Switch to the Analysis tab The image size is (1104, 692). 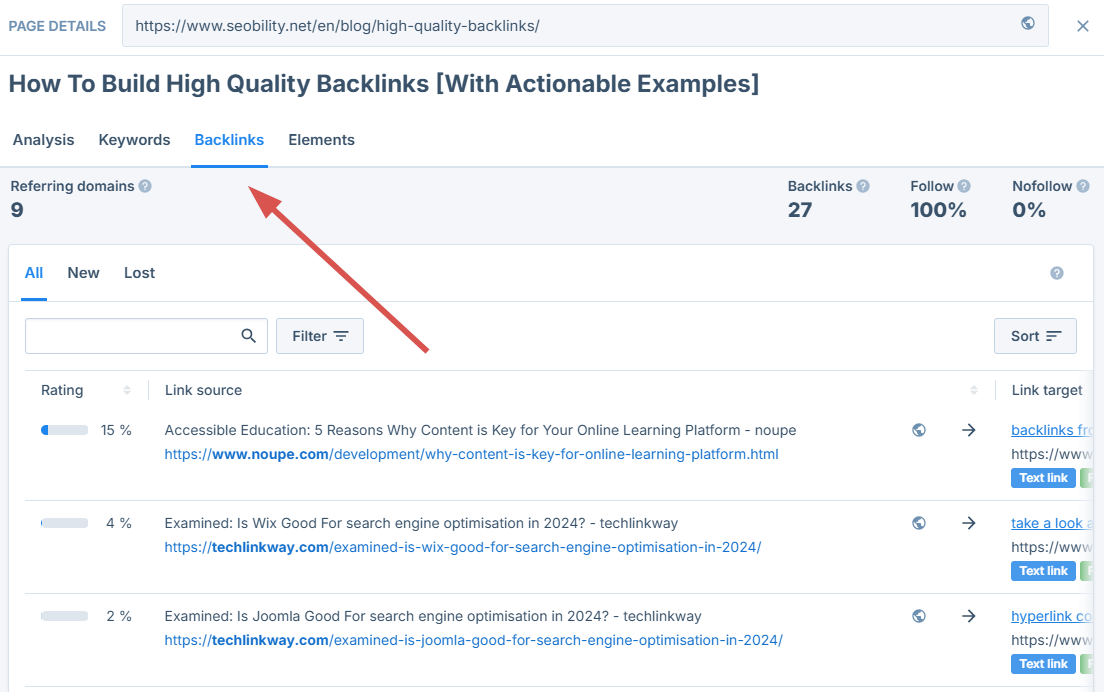pos(44,140)
